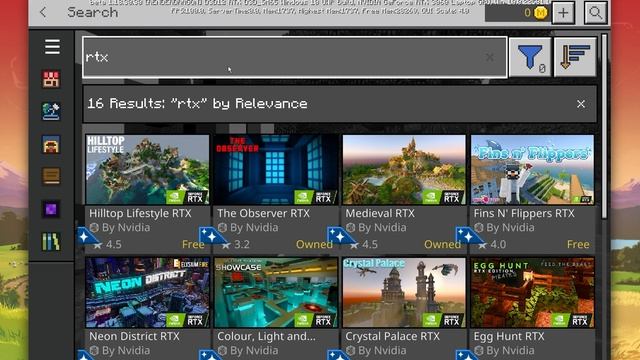The image size is (640, 360).
Task: Open the purple block category icon
Action: (51, 209)
